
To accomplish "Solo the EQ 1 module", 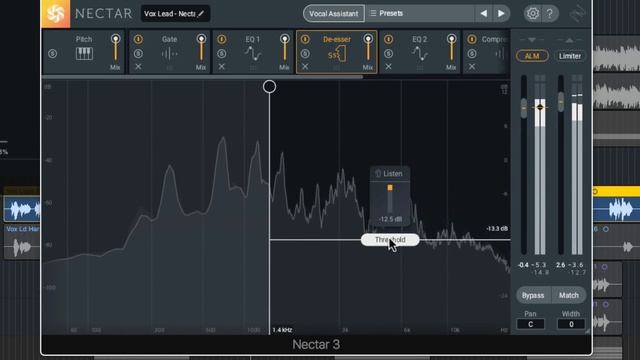I will click(222, 53).
